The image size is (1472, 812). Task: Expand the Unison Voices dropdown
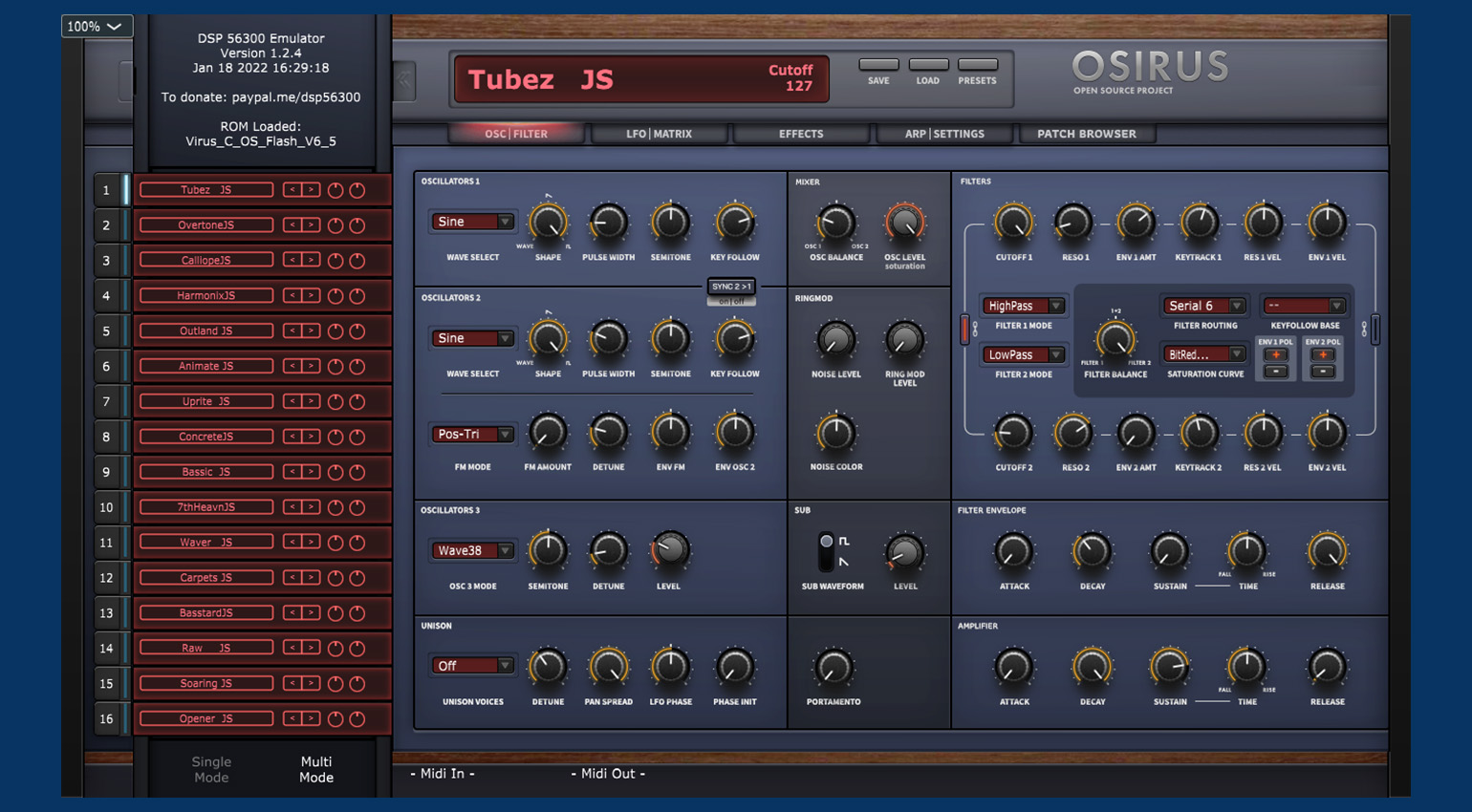473,666
